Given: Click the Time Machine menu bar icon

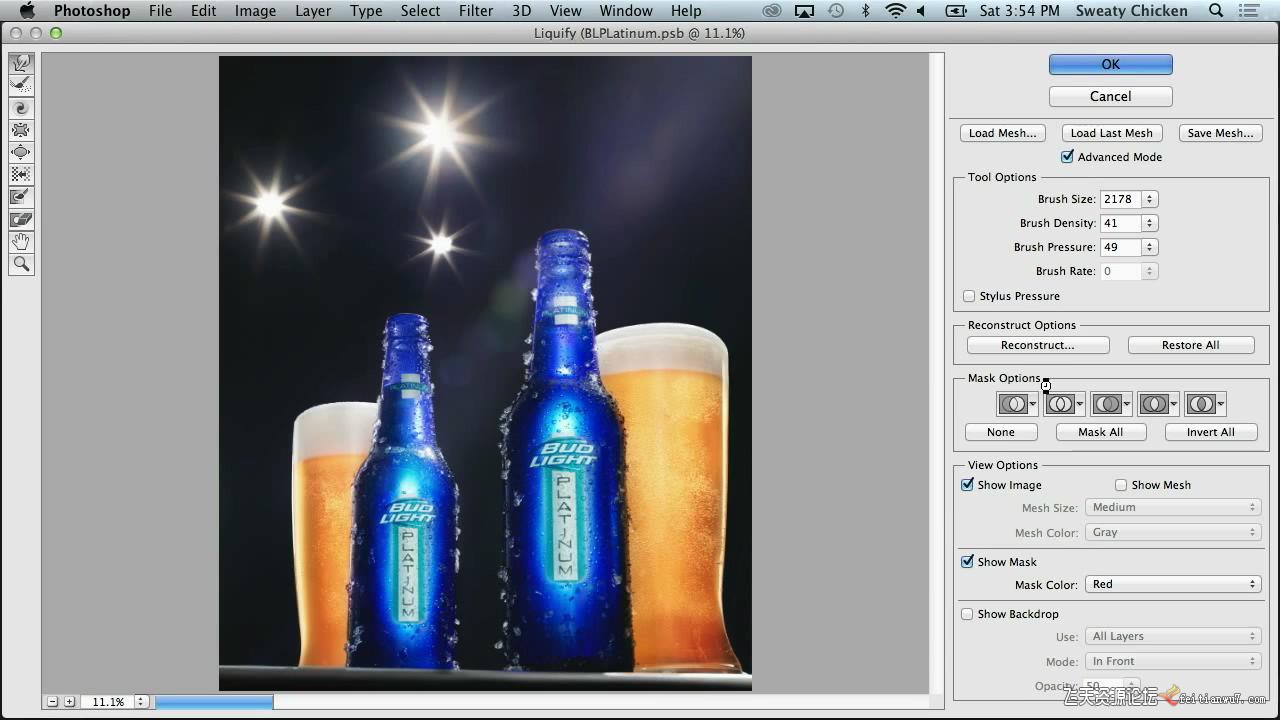Looking at the screenshot, I should [x=835, y=11].
